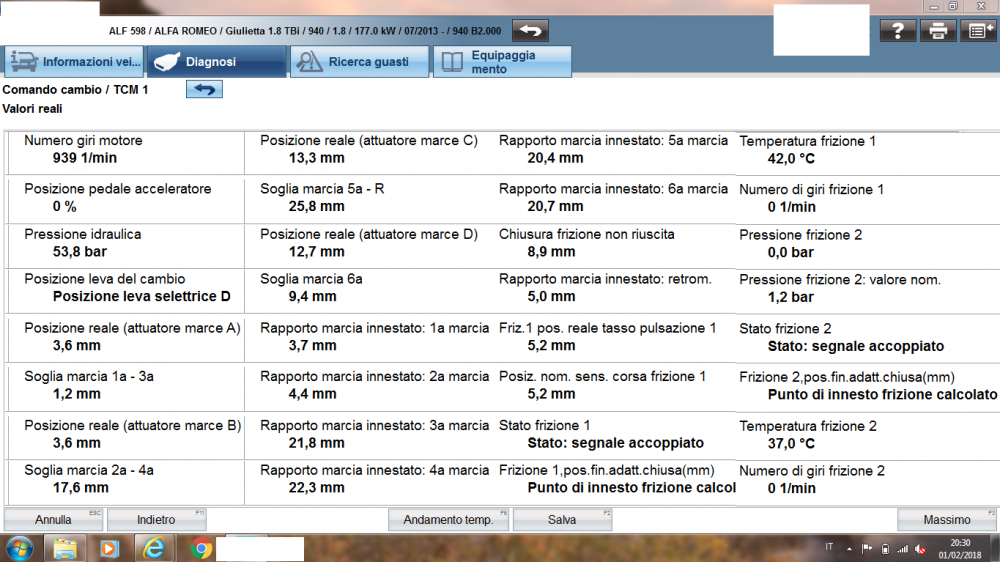Click the back arrow beside the vehicle title
The image size is (1000, 562).
coord(532,31)
